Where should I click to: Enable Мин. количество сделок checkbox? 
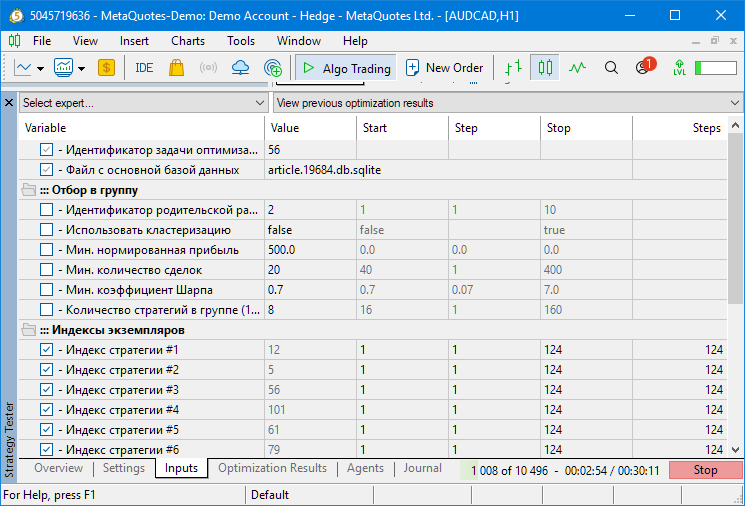[47, 269]
